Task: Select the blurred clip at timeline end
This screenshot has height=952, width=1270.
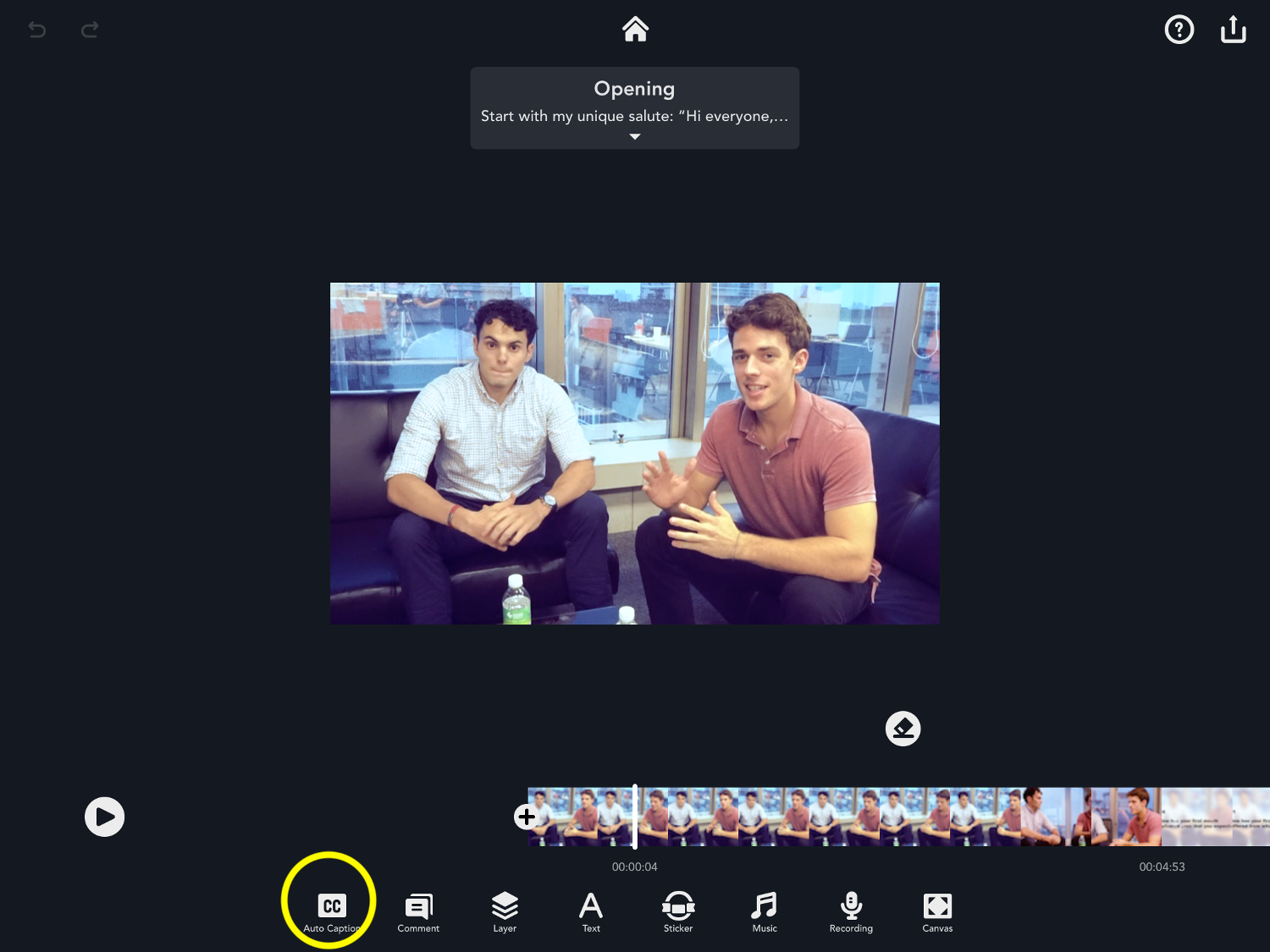Action: tap(1215, 817)
